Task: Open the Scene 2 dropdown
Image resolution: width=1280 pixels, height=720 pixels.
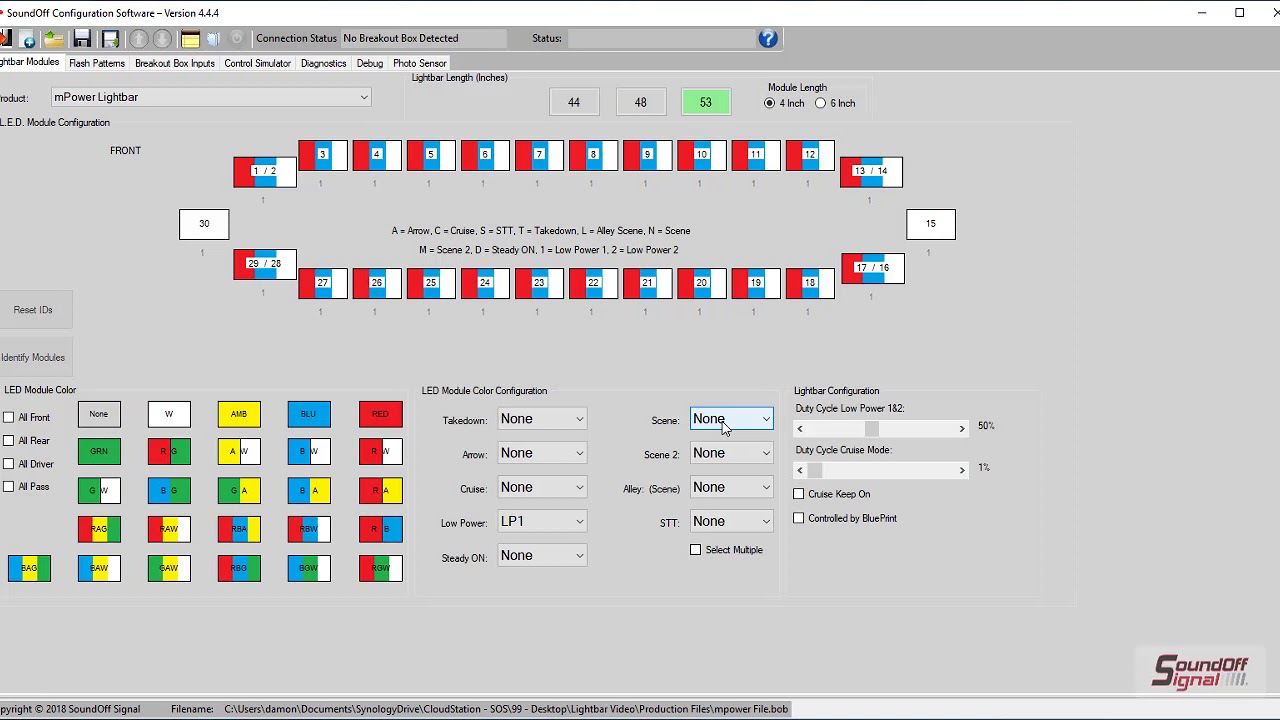Action: [x=732, y=453]
